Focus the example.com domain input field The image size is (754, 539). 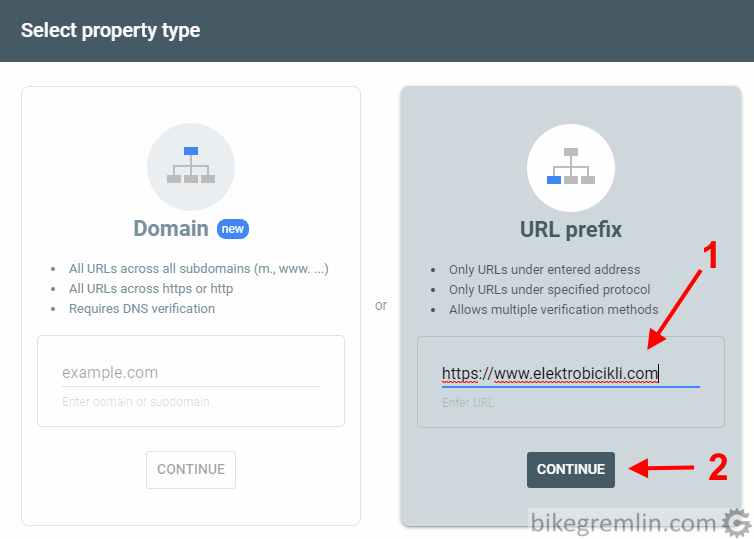coord(191,373)
